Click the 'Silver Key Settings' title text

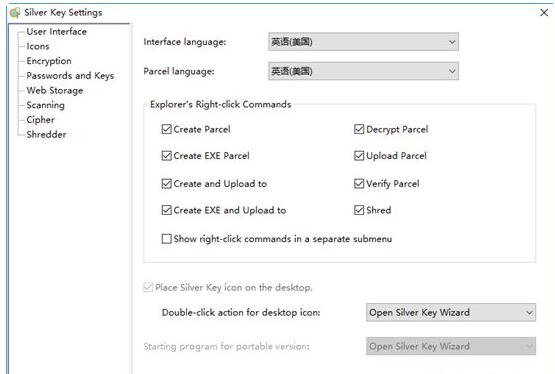(63, 13)
